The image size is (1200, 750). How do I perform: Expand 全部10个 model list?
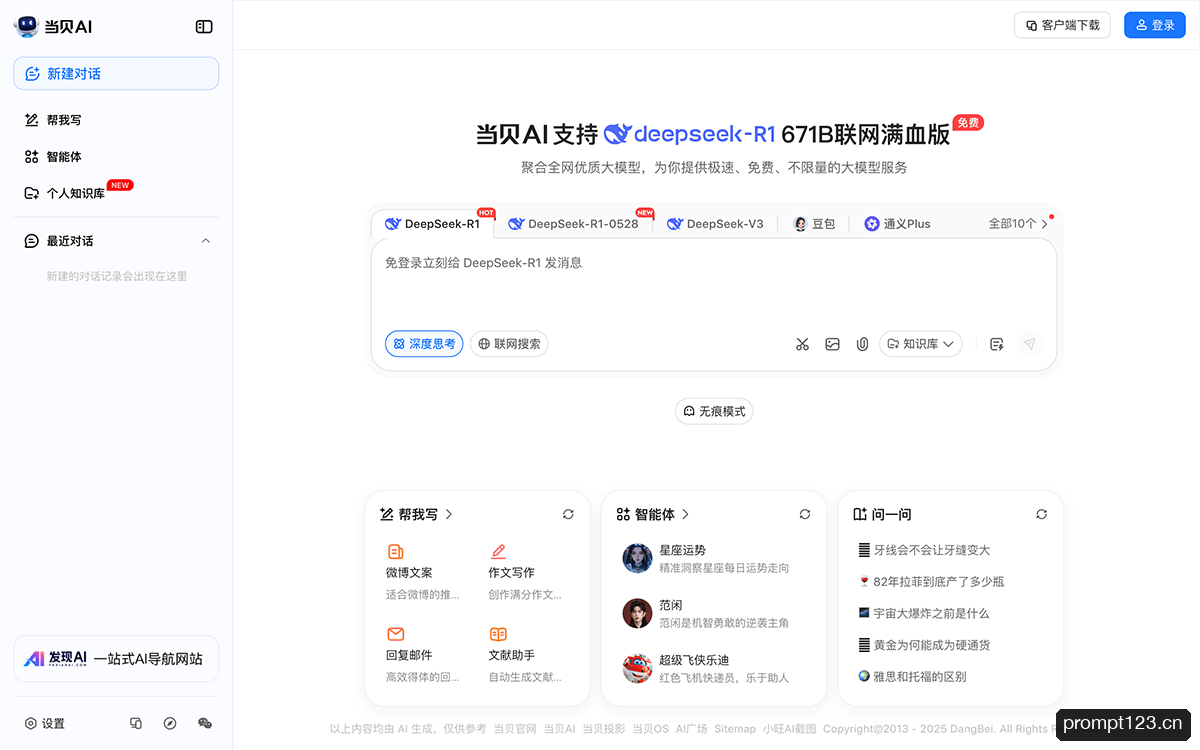pyautogui.click(x=1018, y=224)
